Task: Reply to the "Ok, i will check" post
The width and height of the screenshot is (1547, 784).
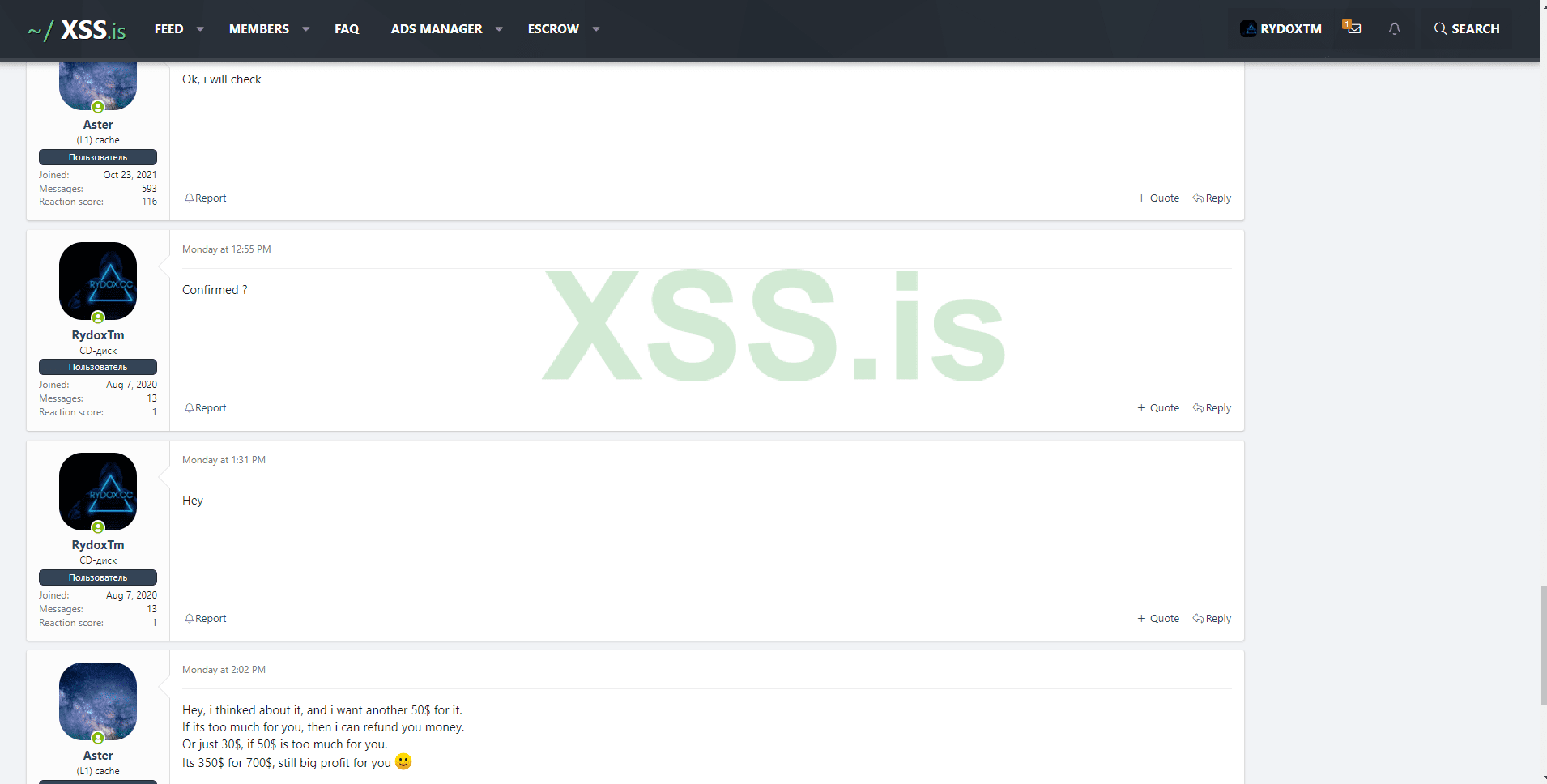Action: click(1212, 198)
